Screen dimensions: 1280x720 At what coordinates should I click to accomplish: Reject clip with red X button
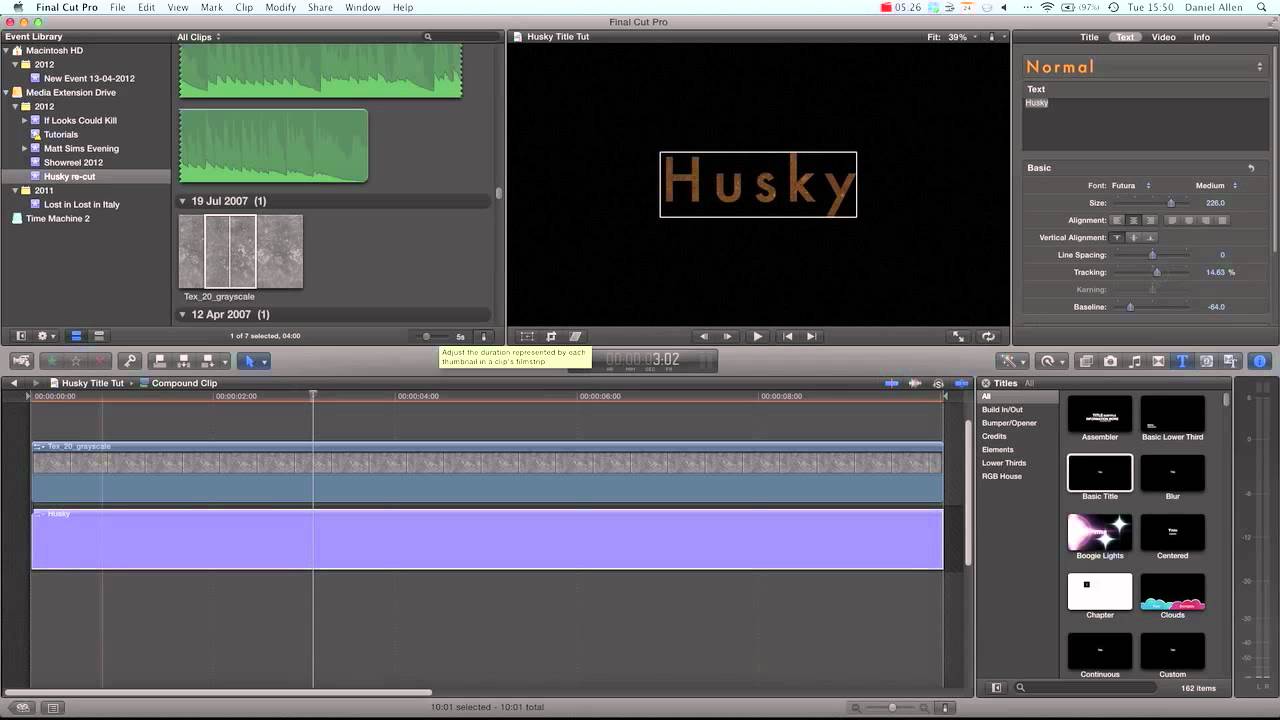click(x=99, y=361)
